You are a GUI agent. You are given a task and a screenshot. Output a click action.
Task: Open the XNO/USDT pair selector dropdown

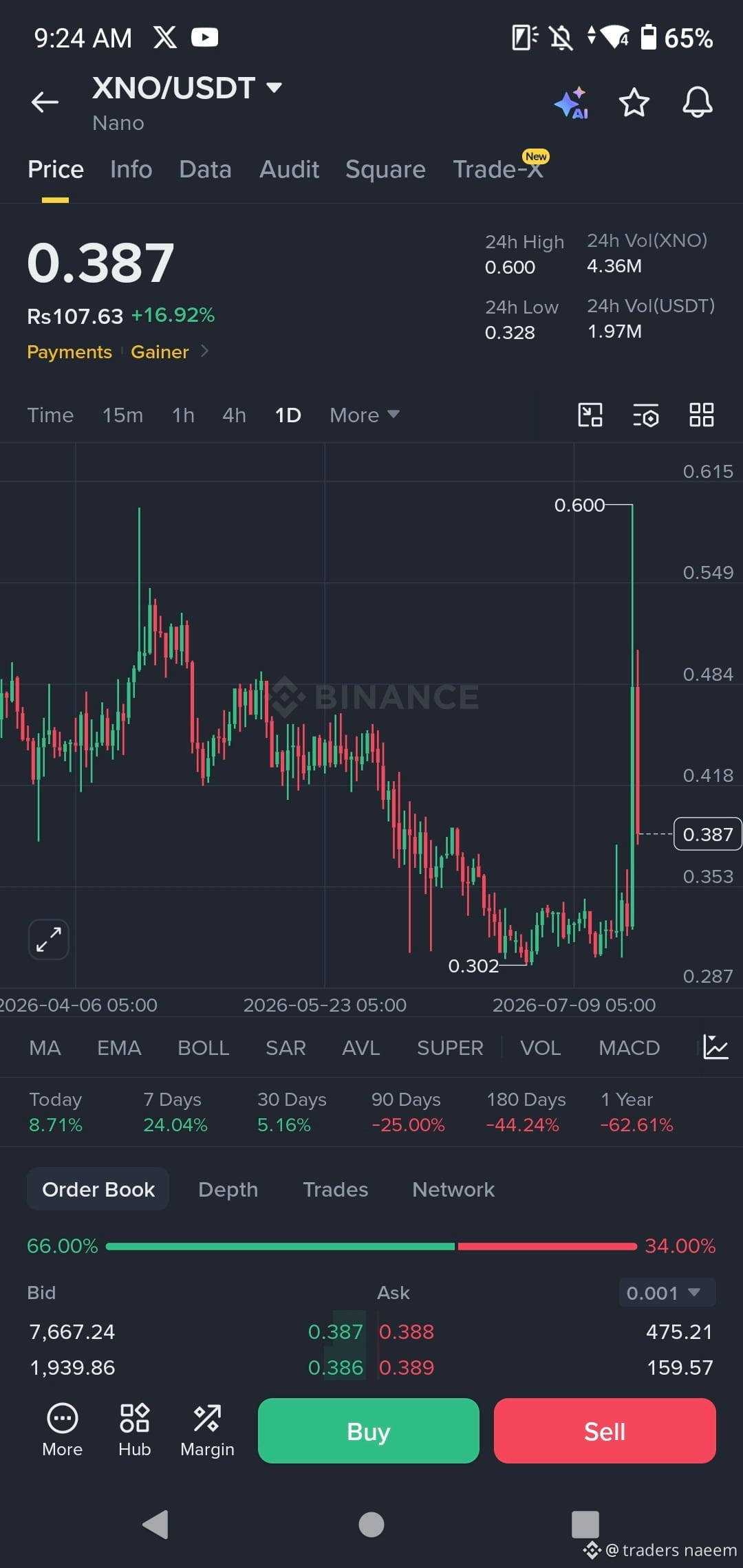[187, 88]
